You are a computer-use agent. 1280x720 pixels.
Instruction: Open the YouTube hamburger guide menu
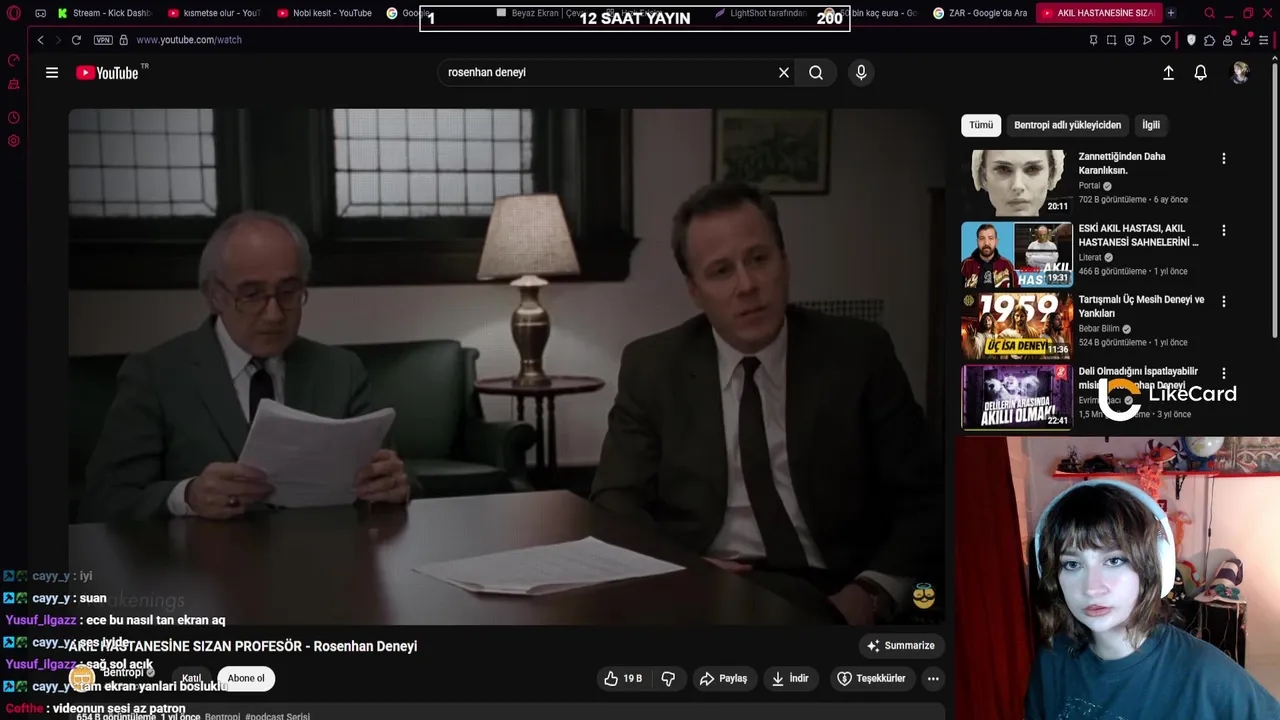[52, 72]
